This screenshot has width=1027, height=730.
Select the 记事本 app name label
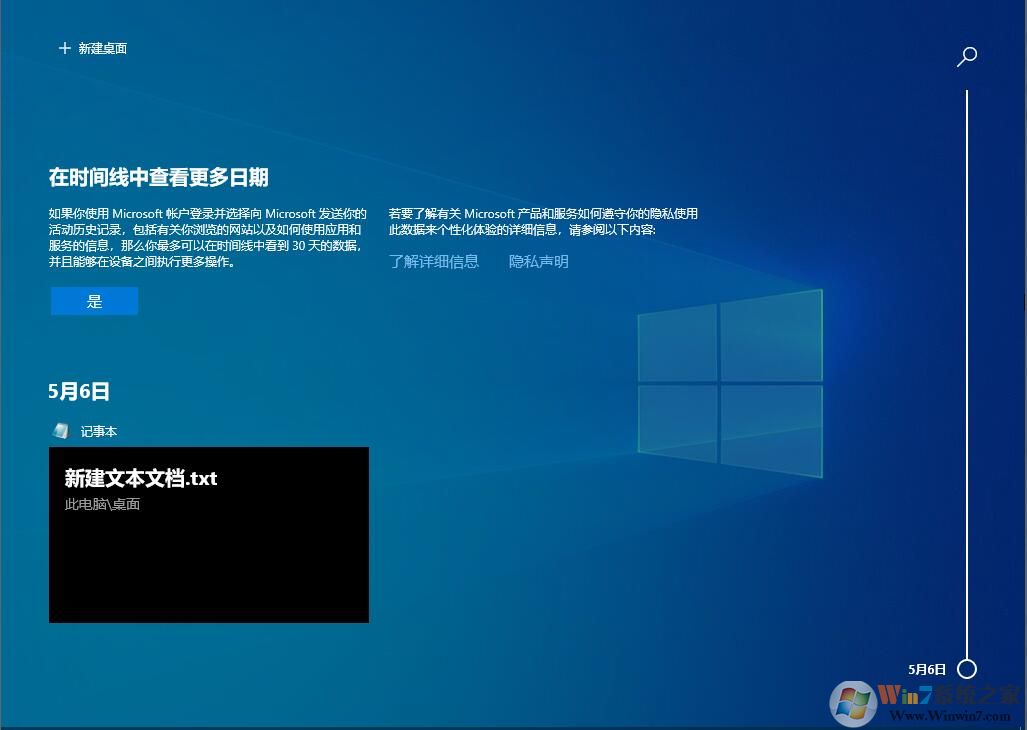click(99, 431)
